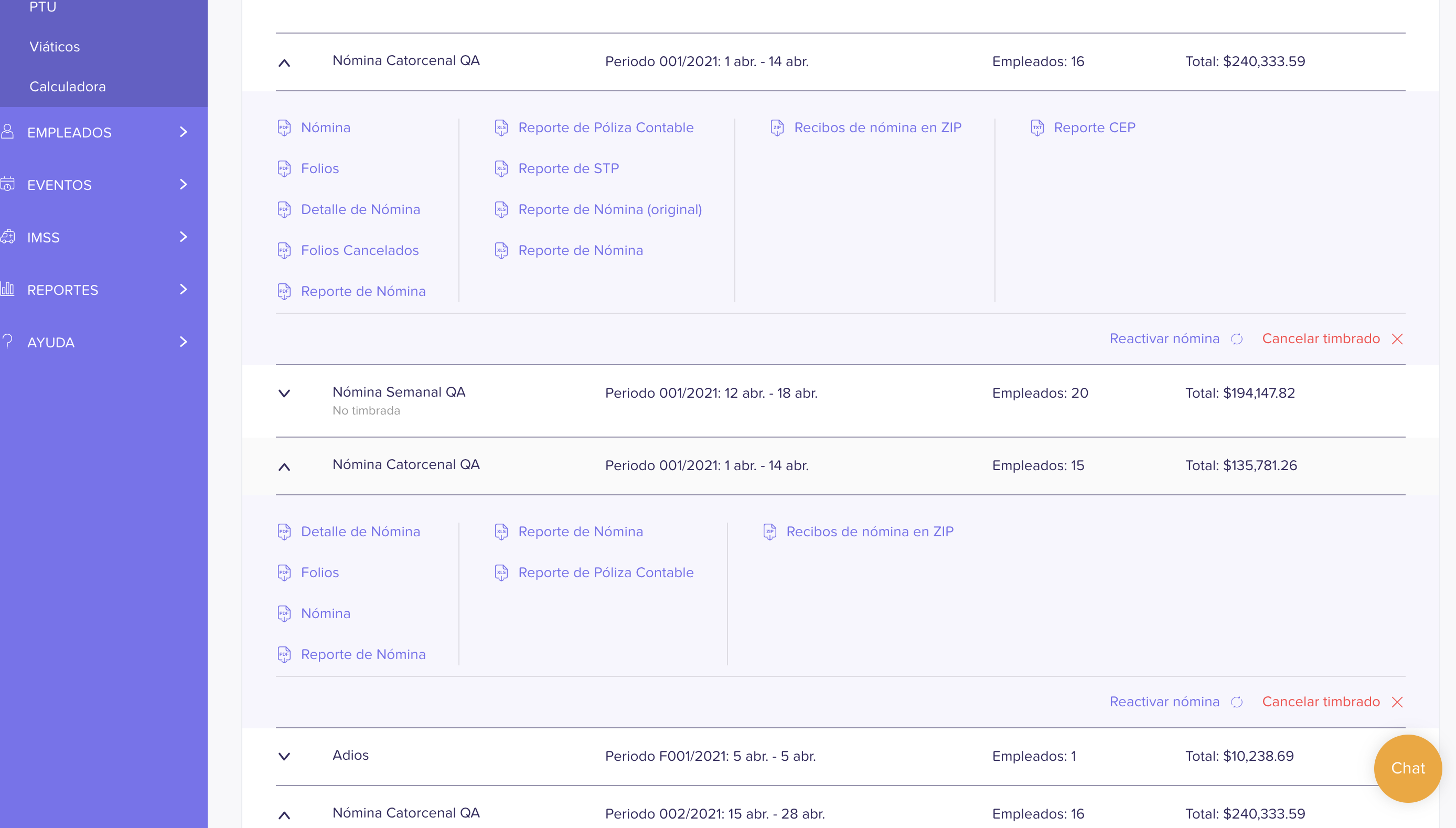Click PDF icon beside Nómina in 15-employee payroll
This screenshot has height=828, width=1456.
pos(284,613)
